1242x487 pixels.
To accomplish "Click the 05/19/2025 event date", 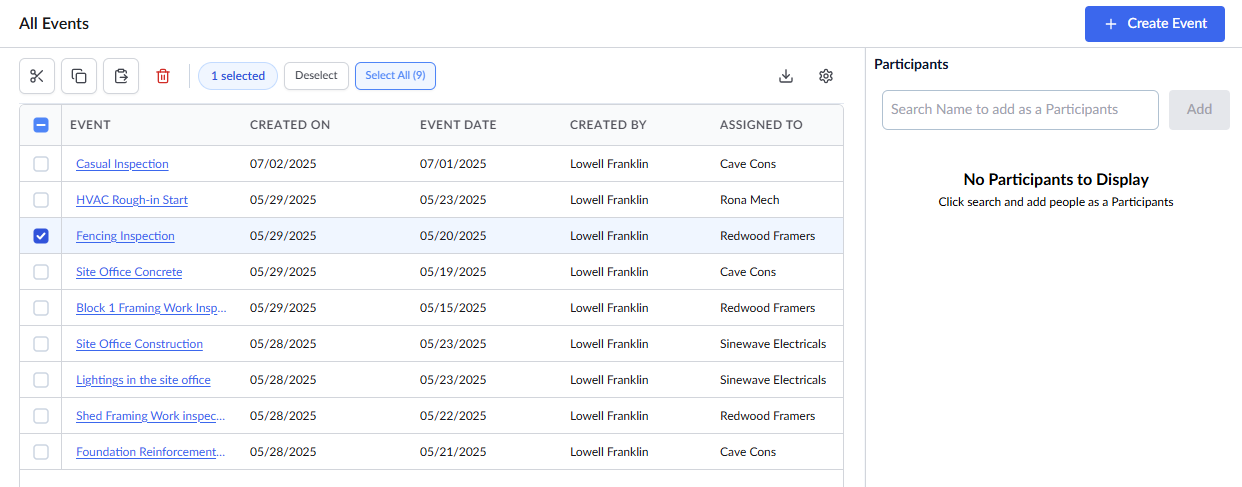I will (453, 272).
